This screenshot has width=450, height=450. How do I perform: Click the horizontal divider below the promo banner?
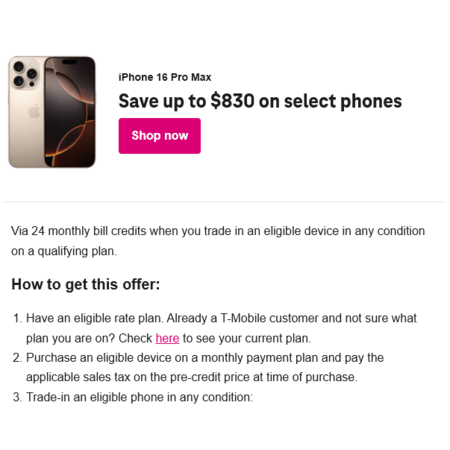click(224, 202)
